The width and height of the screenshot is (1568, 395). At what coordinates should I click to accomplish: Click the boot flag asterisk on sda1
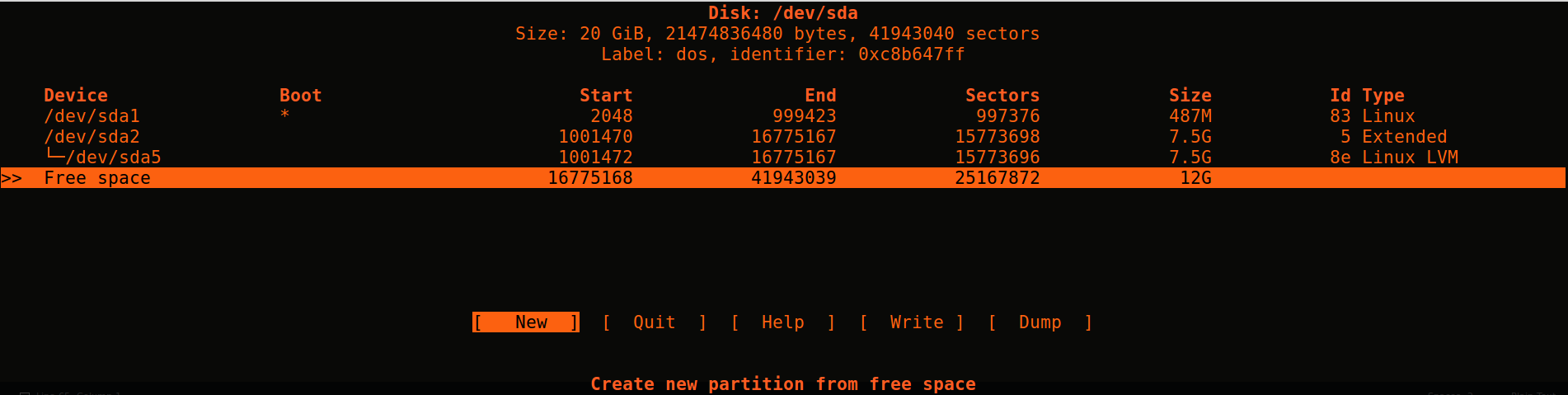[x=284, y=115]
